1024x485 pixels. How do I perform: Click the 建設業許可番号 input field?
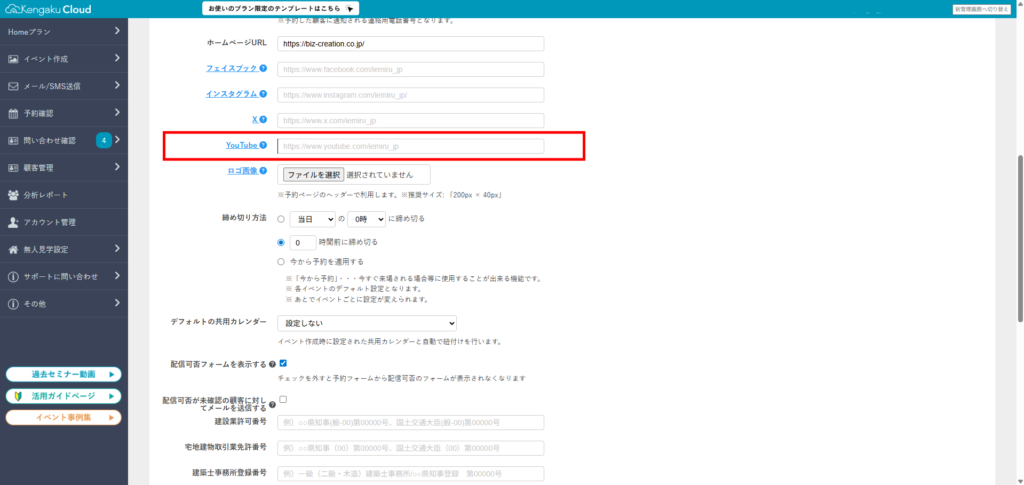[411, 422]
